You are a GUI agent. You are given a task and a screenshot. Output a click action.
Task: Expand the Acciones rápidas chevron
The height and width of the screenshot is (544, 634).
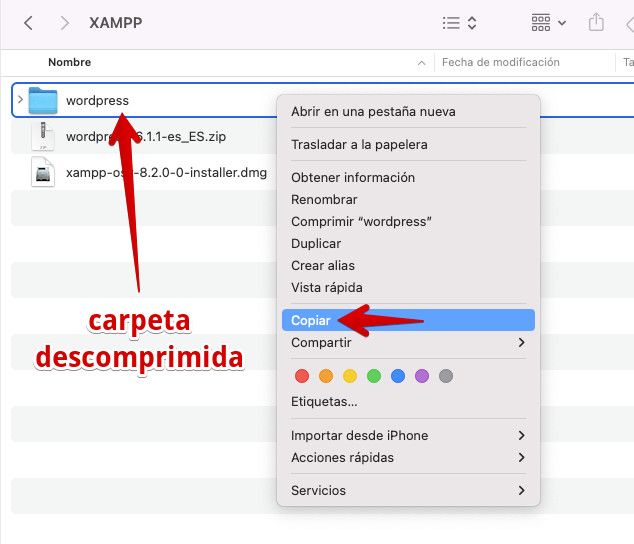click(522, 457)
